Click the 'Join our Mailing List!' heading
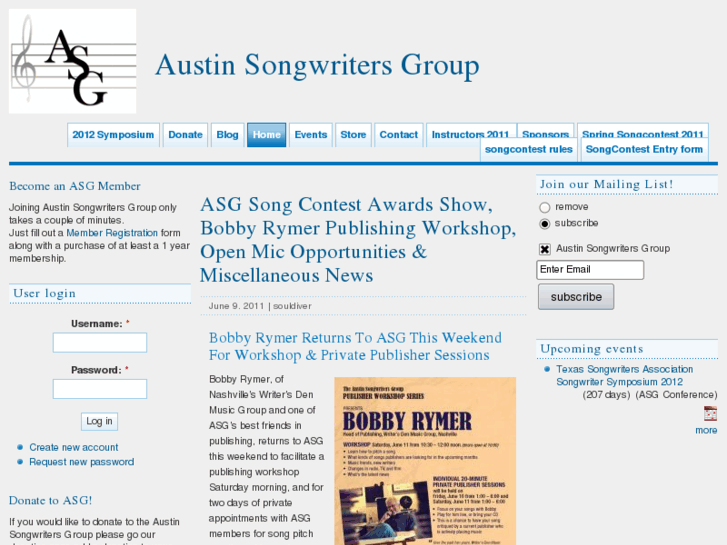This screenshot has width=727, height=545. 606,184
